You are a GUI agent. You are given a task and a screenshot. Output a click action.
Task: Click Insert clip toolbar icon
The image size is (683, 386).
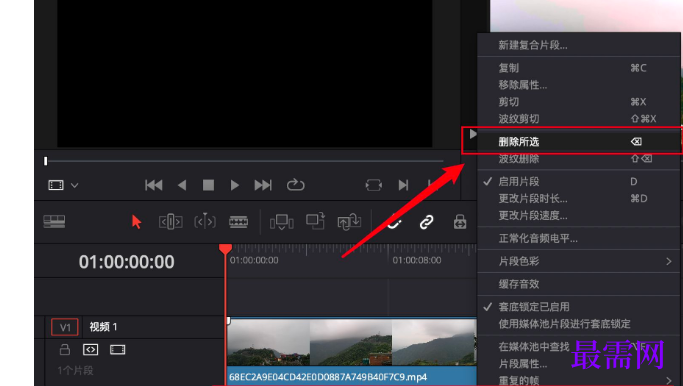pyautogui.click(x=281, y=222)
